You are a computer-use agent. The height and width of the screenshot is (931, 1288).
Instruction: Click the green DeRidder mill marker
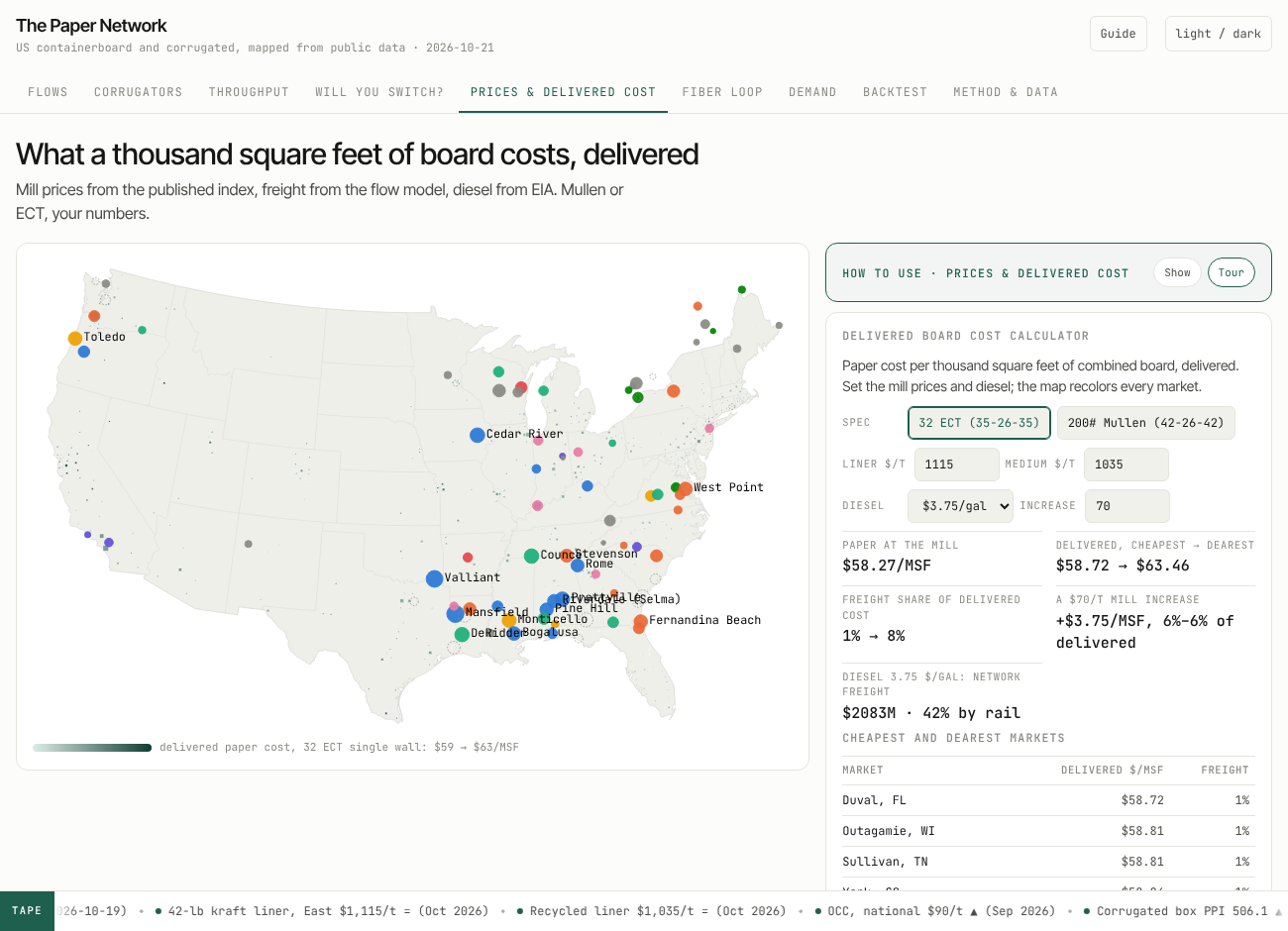point(462,634)
